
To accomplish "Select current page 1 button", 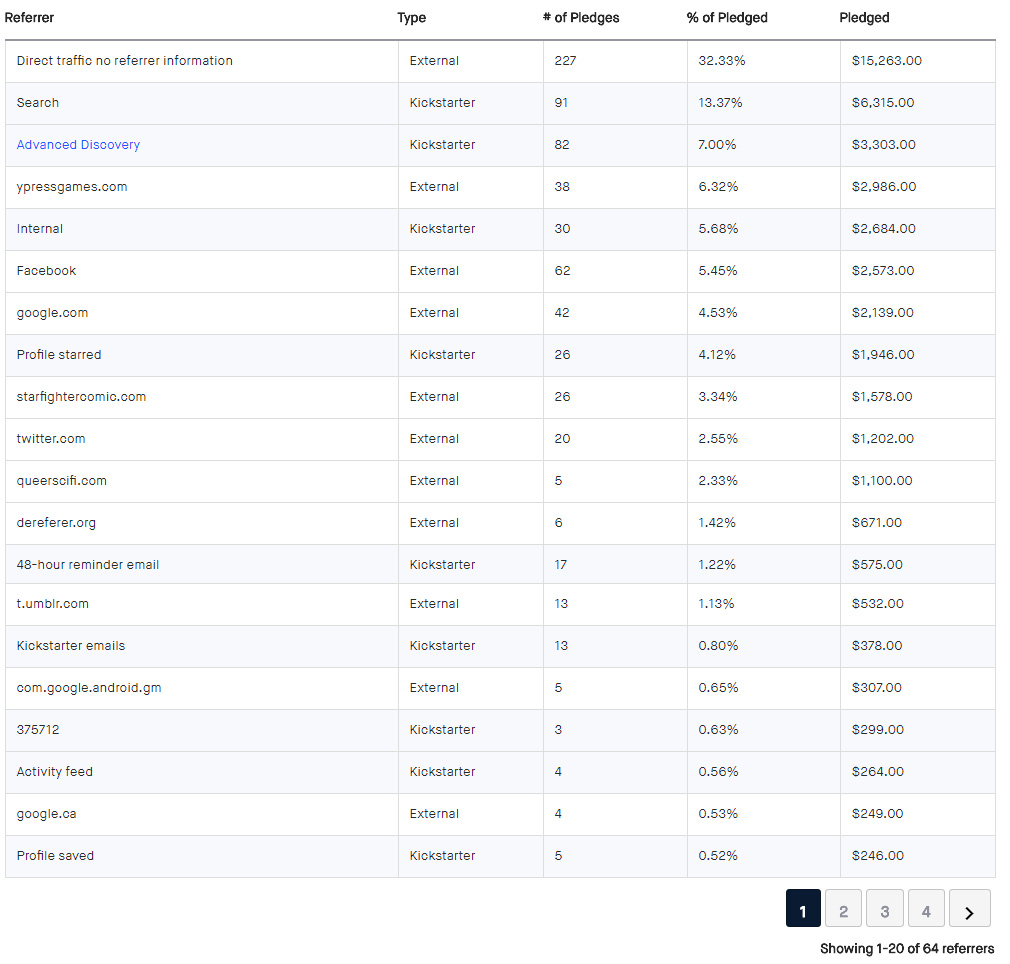I will [x=803, y=908].
